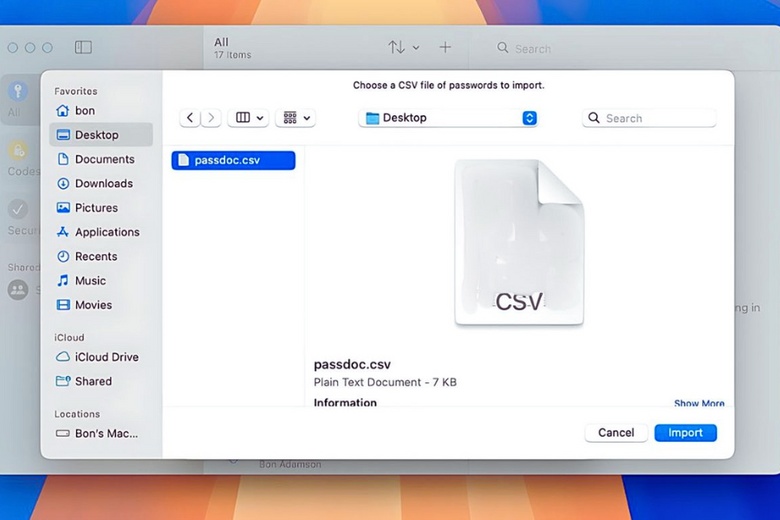Open the Desktop location popup menu
The height and width of the screenshot is (520, 780).
point(448,118)
